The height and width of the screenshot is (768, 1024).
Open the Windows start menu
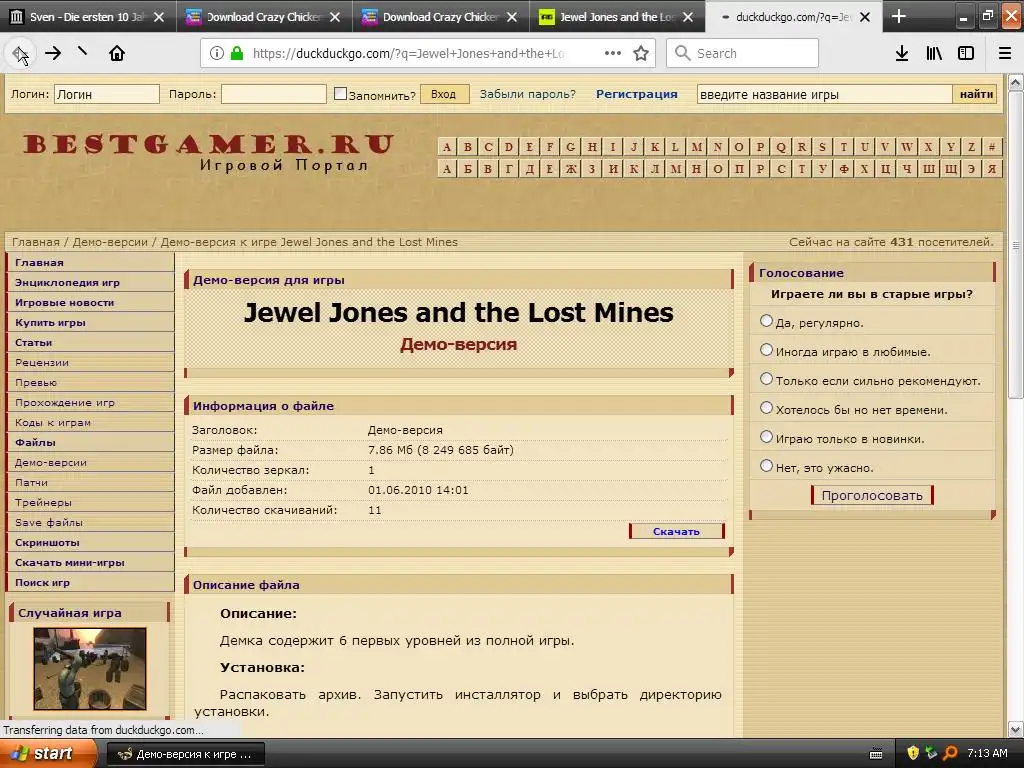coord(48,754)
